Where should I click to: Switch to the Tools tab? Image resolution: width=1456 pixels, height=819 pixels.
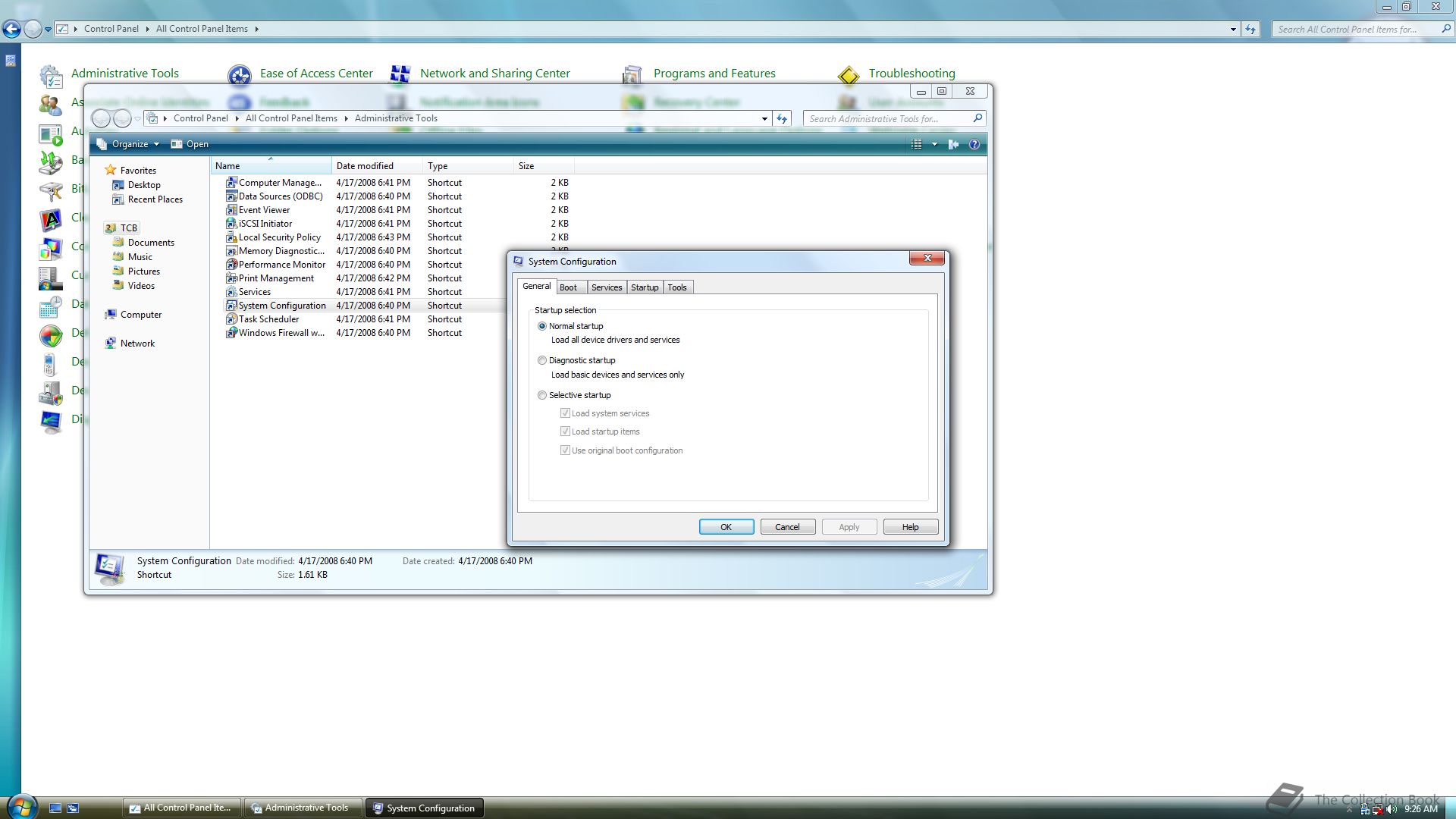[x=677, y=287]
